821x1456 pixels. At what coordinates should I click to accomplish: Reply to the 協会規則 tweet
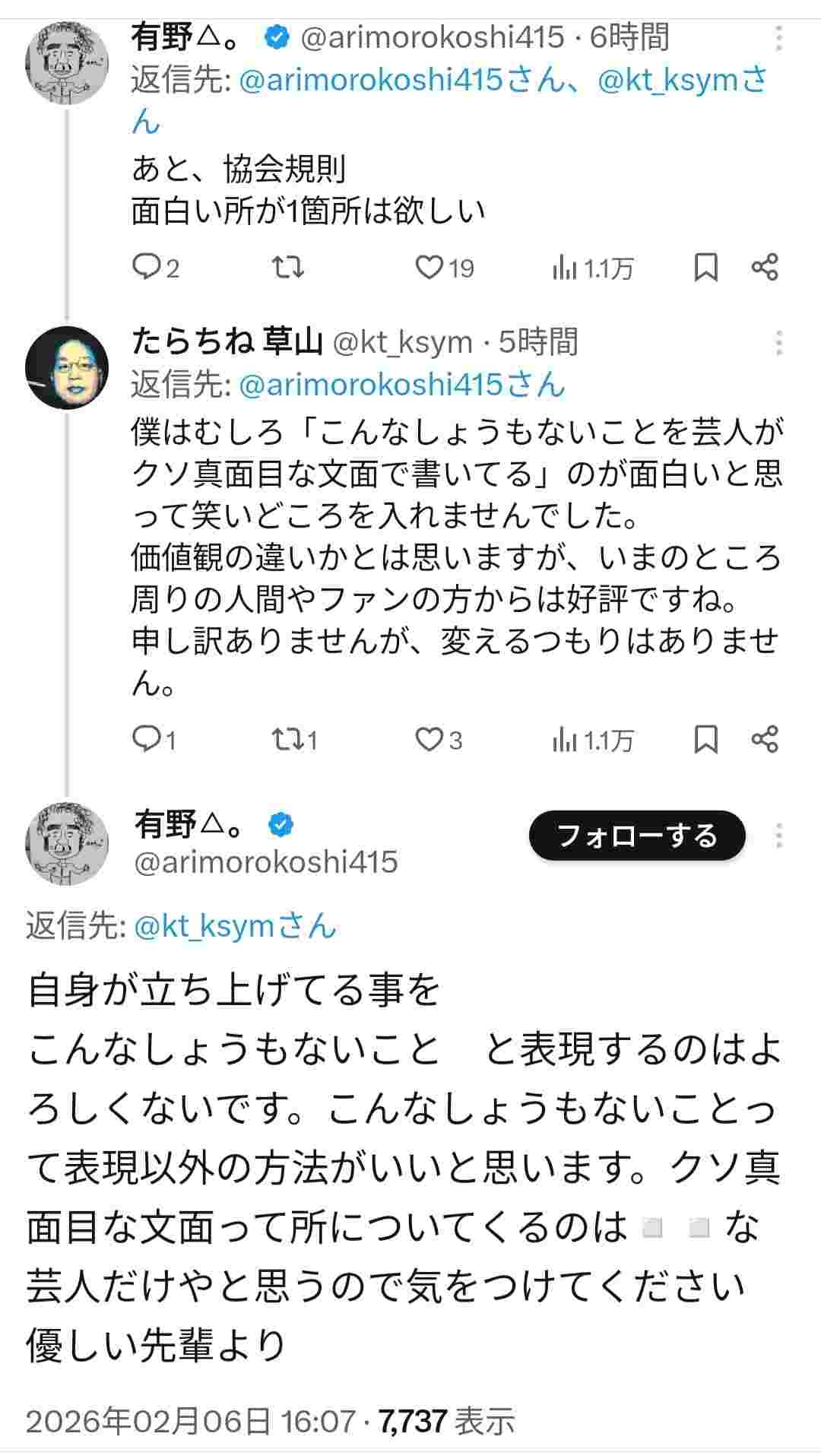pyautogui.click(x=145, y=268)
